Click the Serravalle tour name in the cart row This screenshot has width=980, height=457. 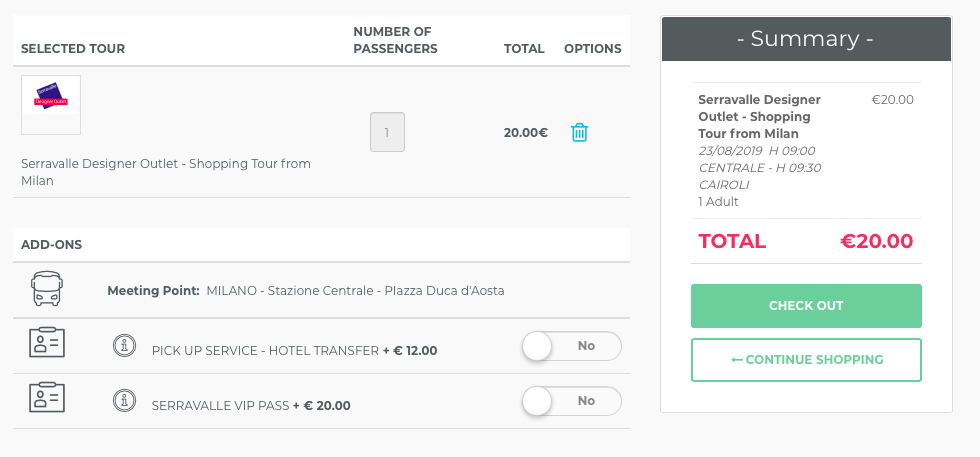[x=166, y=172]
